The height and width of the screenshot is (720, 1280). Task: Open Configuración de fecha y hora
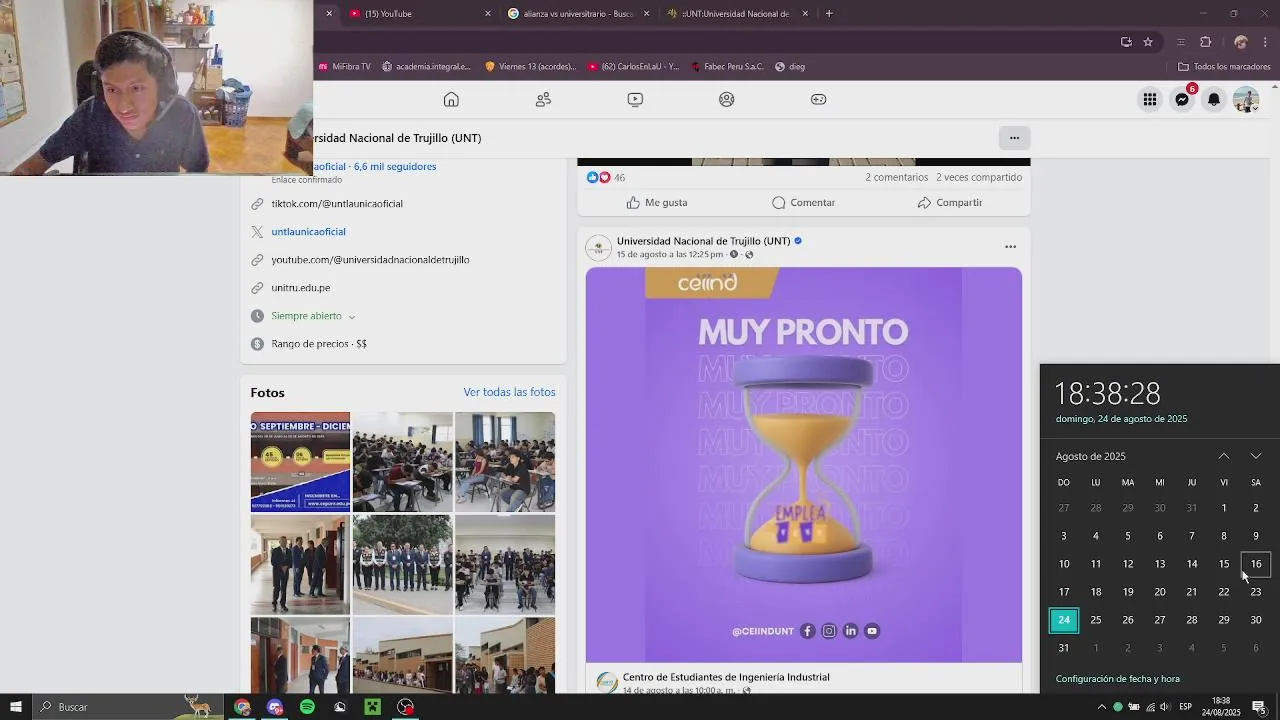point(1117,679)
